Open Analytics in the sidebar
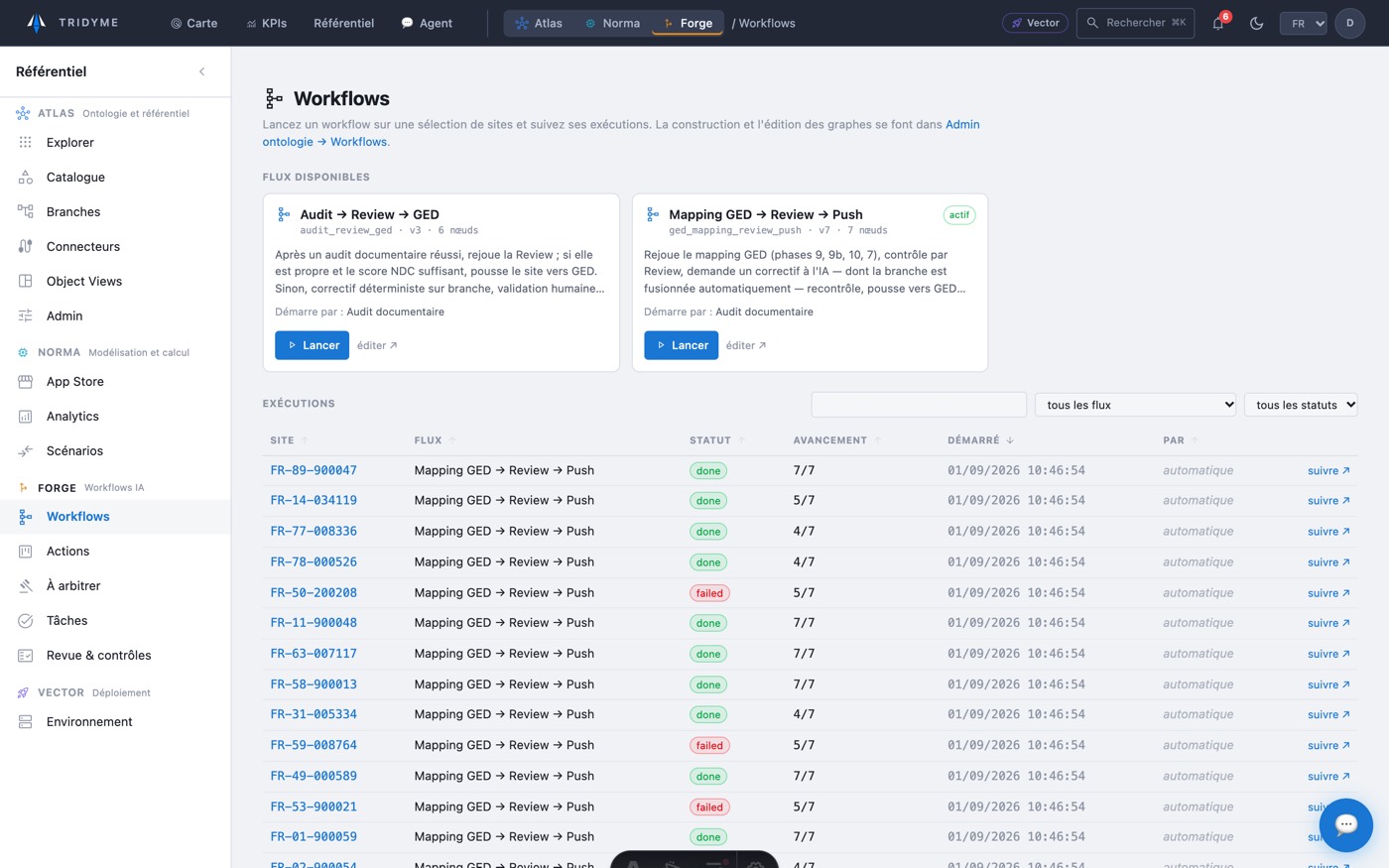The height and width of the screenshot is (868, 1389). (x=115, y=416)
